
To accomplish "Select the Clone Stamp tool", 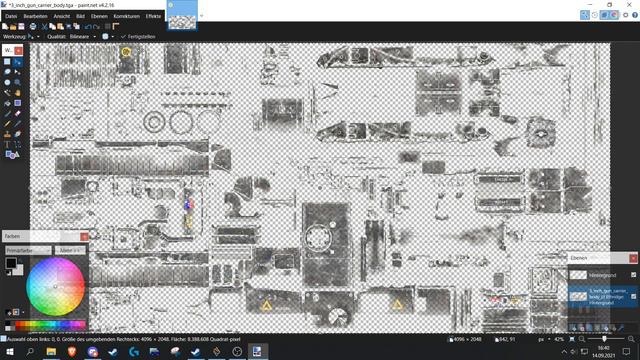I will coord(7,134).
